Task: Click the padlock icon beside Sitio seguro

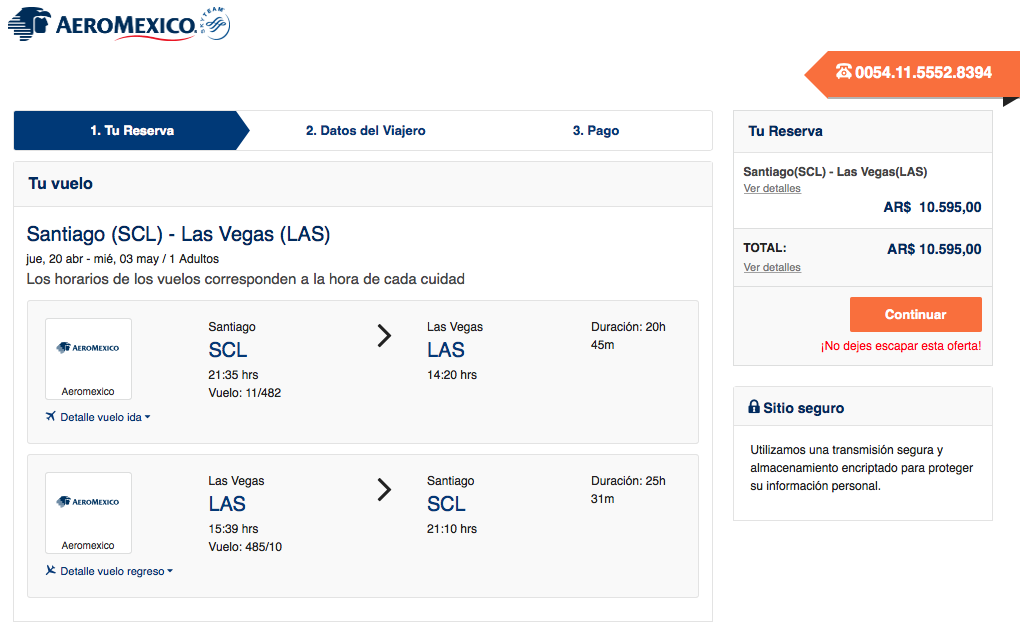Action: tap(754, 407)
